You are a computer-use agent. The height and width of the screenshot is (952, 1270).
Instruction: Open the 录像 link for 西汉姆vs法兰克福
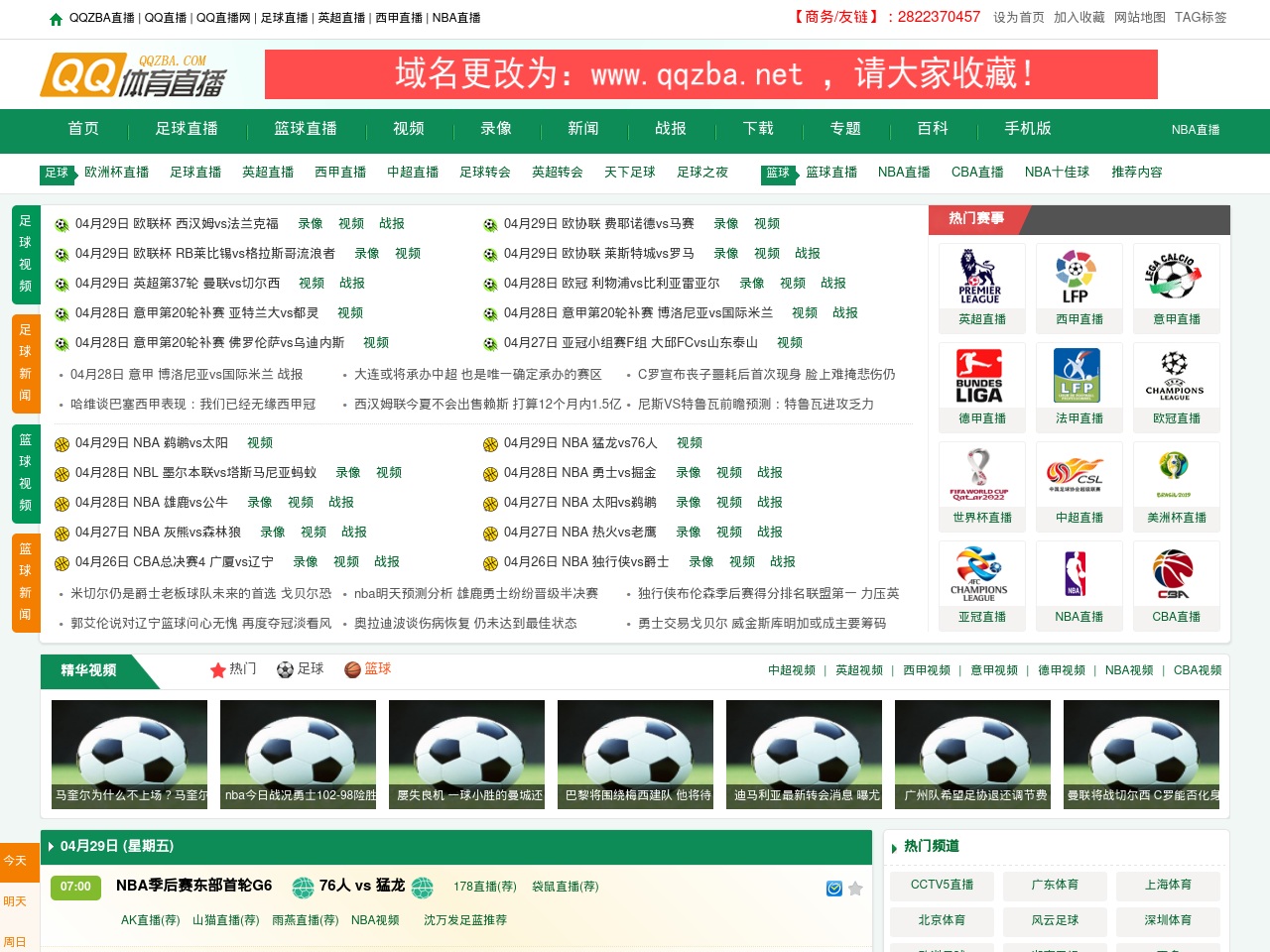tap(311, 224)
